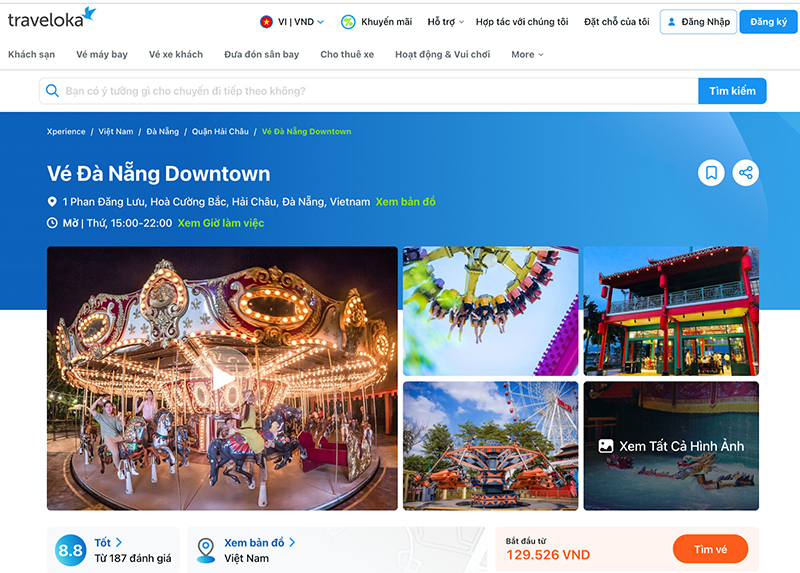Open Hợp tác với chúng tôi link
The width and height of the screenshot is (800, 573).
point(522,22)
